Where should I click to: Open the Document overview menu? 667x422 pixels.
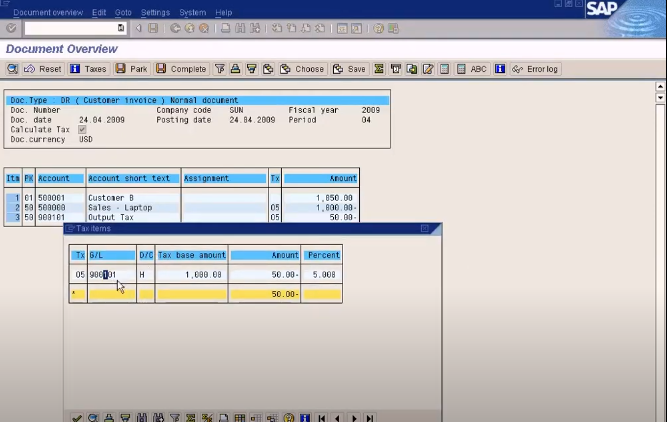pos(48,12)
